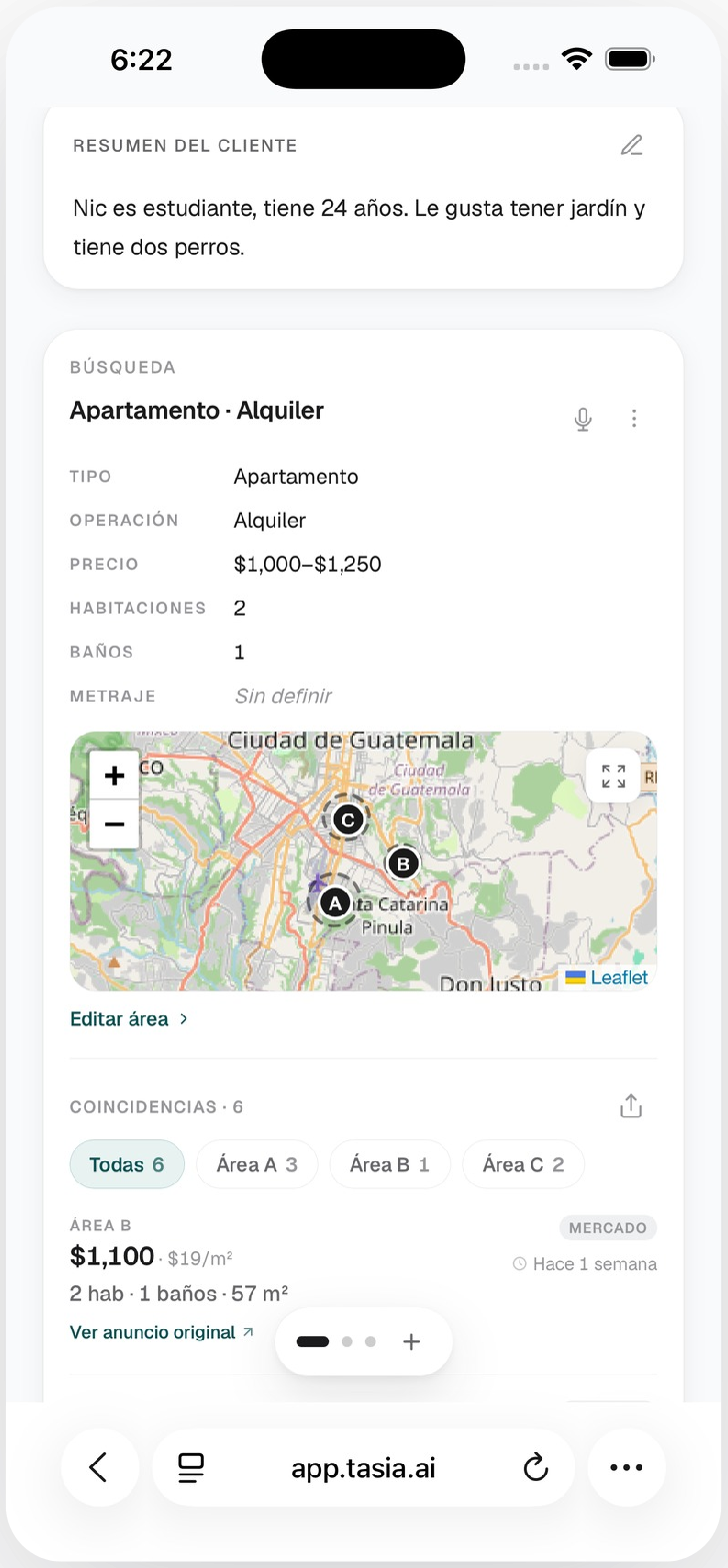
Task: Tap the Apartamento · Alquiler title
Action: pyautogui.click(x=197, y=411)
